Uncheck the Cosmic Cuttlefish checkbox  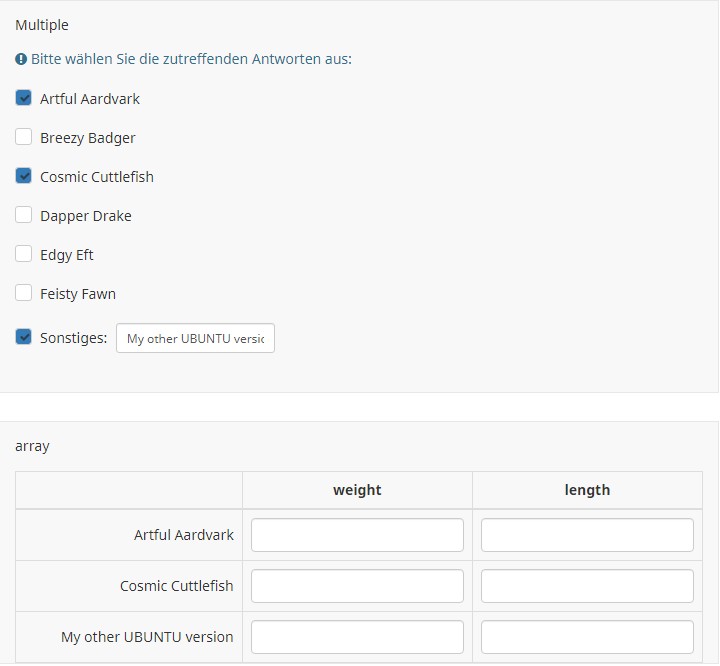point(24,176)
